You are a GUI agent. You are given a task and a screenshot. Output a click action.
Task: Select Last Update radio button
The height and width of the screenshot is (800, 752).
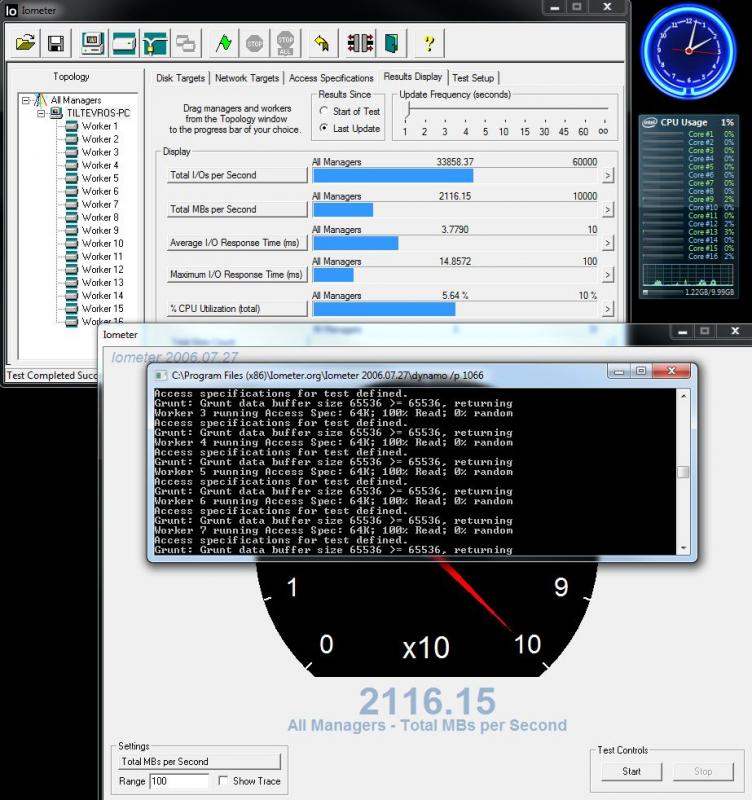point(323,128)
